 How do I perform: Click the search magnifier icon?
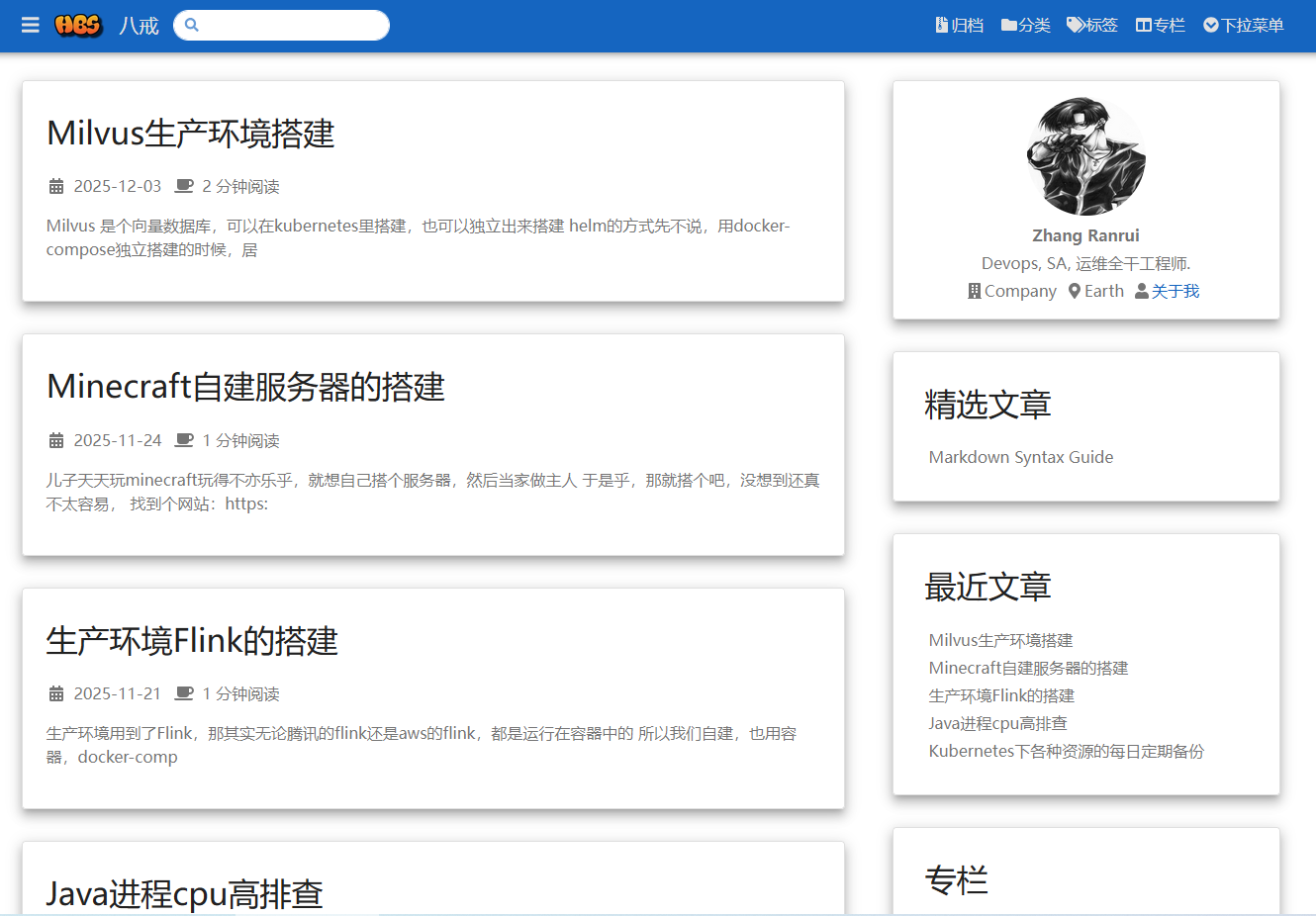pyautogui.click(x=192, y=25)
